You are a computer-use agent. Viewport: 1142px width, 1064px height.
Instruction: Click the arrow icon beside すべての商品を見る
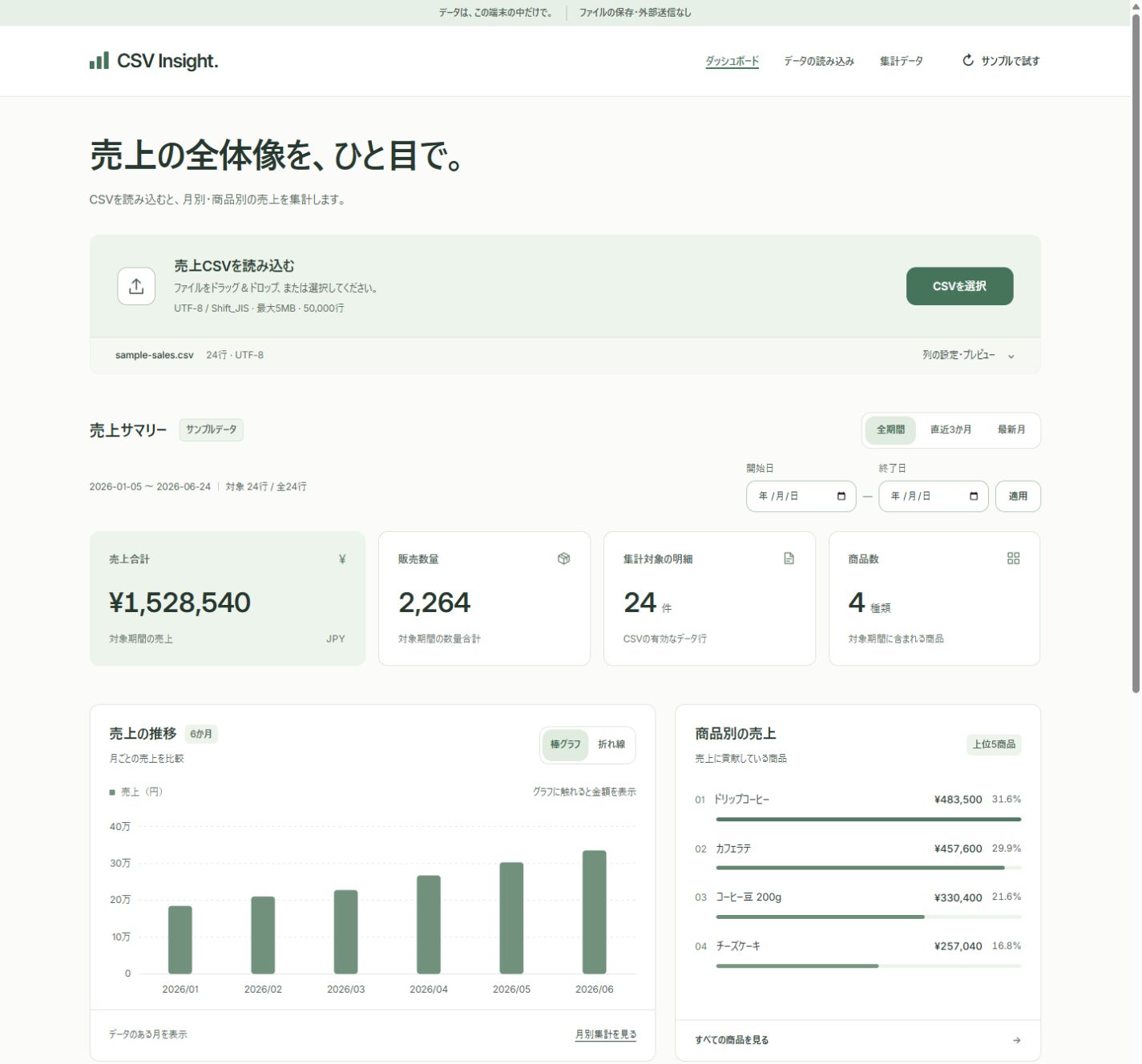[1016, 1040]
